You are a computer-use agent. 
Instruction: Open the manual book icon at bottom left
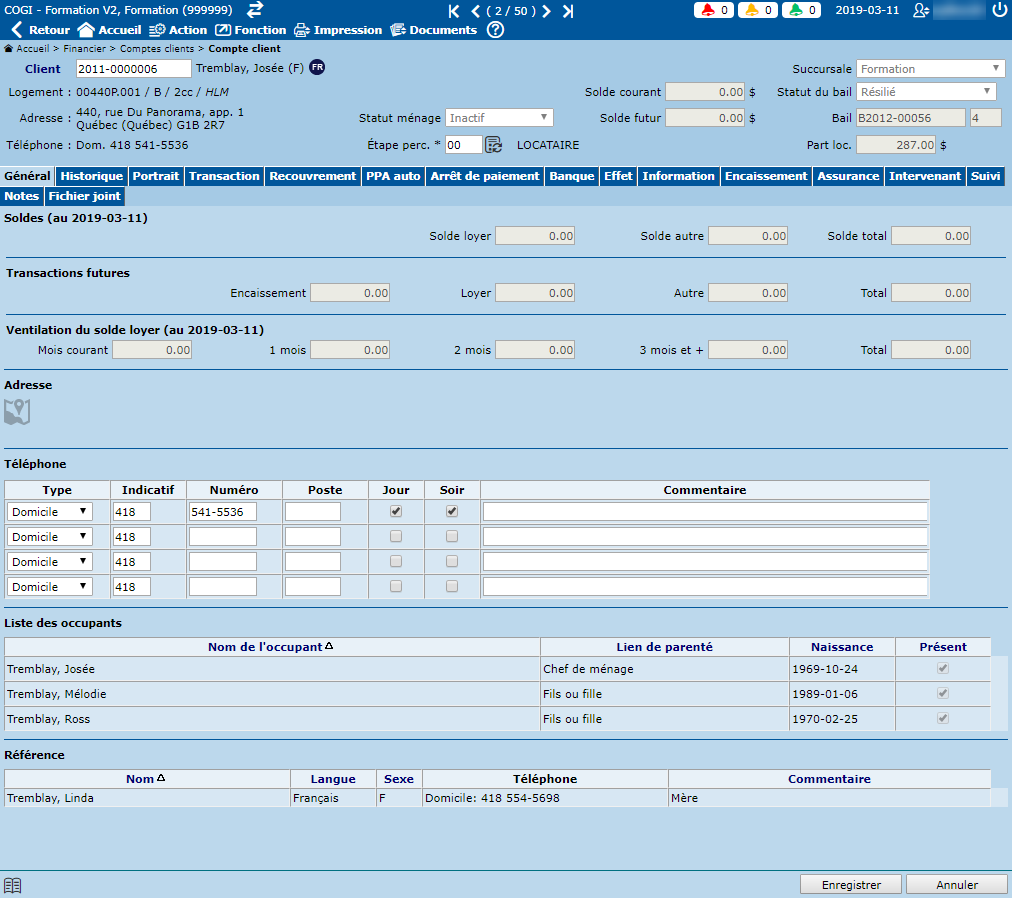click(13, 885)
